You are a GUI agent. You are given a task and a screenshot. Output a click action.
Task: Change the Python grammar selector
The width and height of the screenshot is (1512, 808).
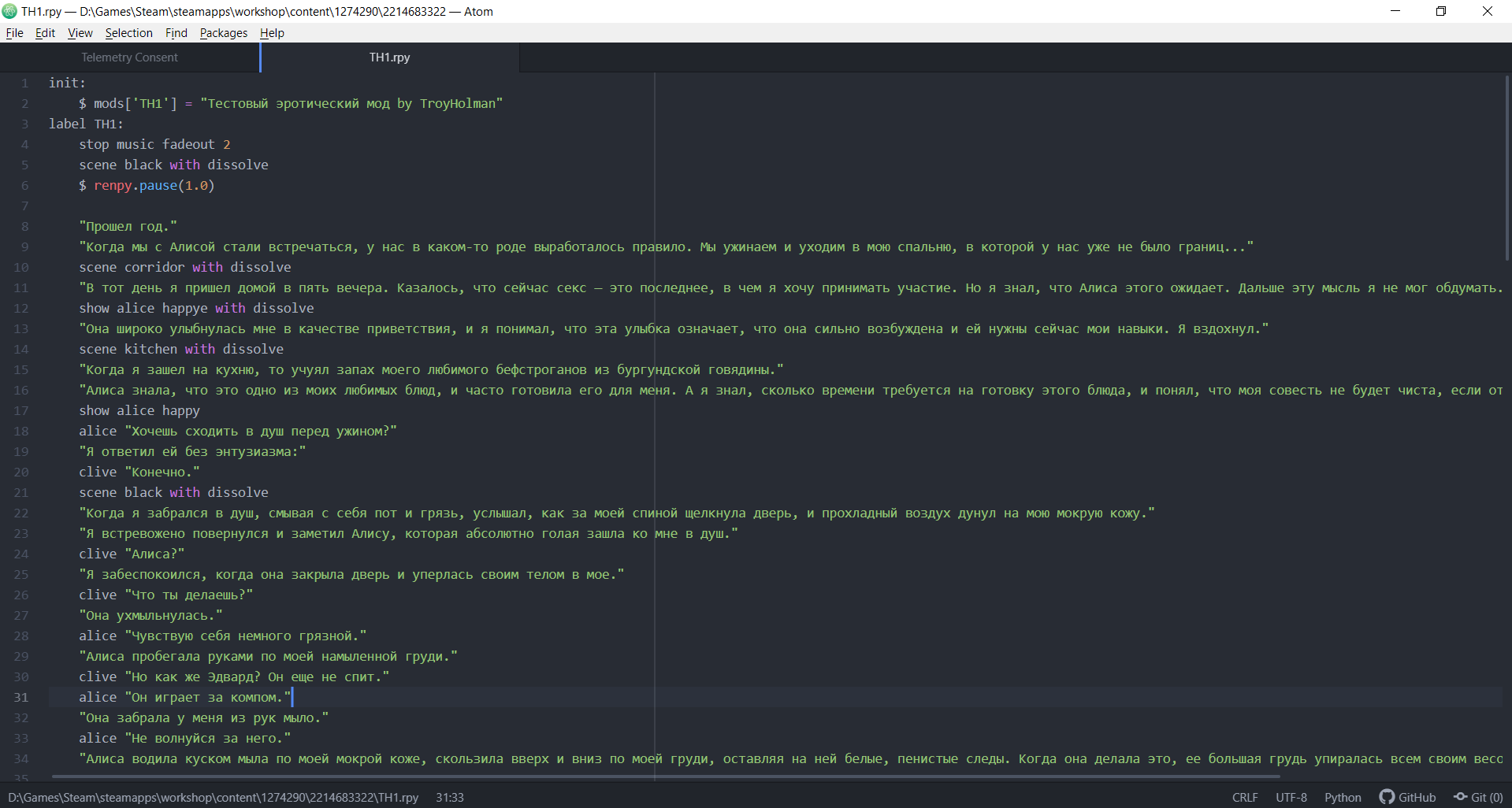point(1342,797)
